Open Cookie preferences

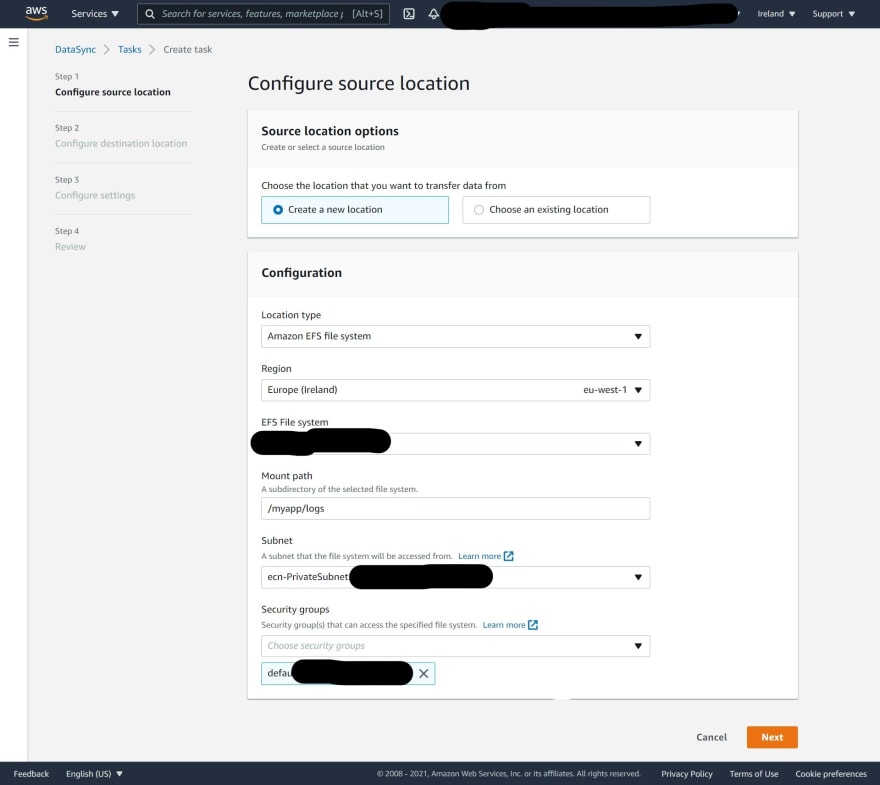point(831,774)
